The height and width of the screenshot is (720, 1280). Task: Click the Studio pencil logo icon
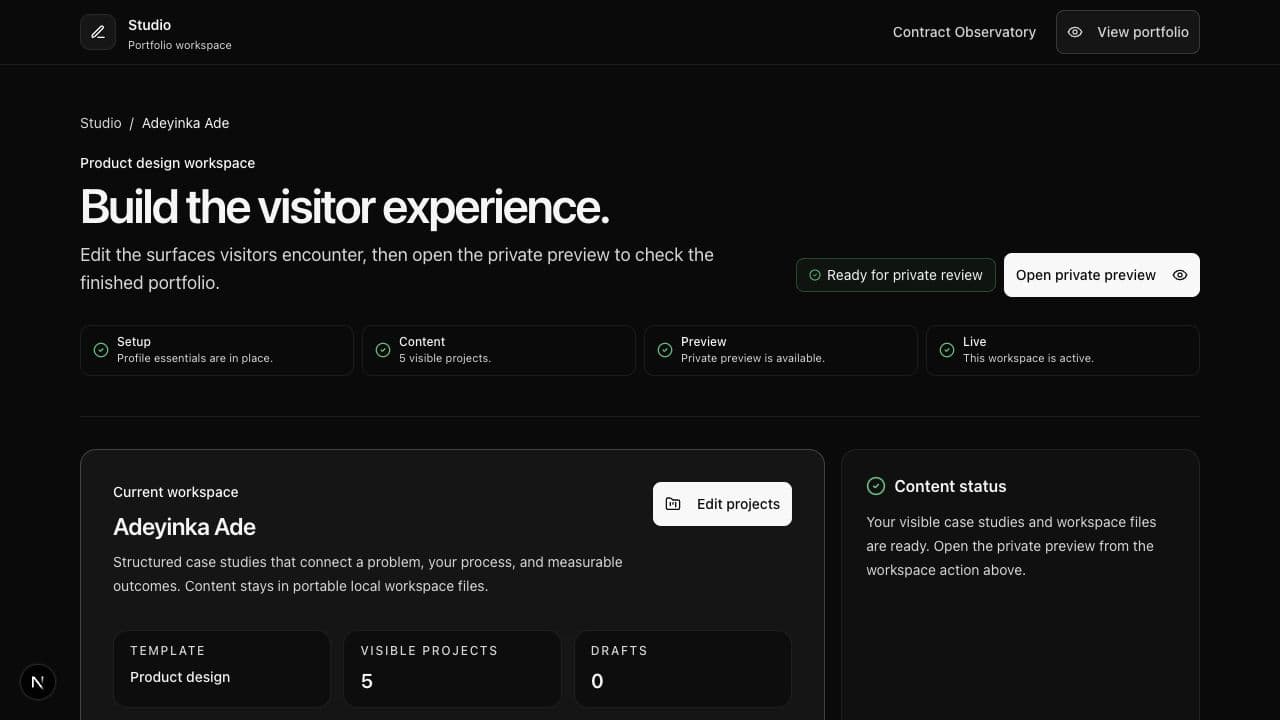point(98,32)
